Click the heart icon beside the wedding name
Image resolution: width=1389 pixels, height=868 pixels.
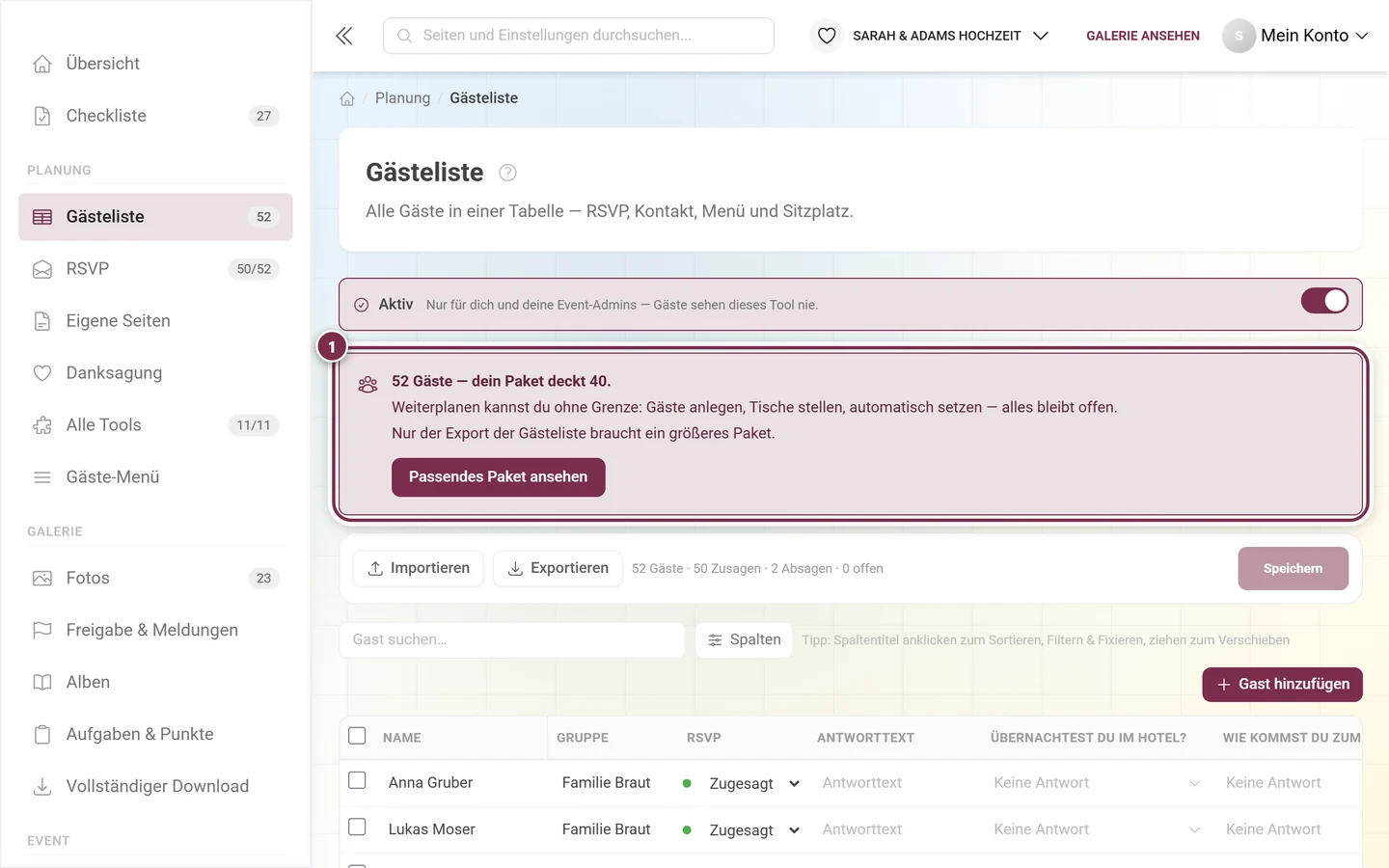(827, 36)
